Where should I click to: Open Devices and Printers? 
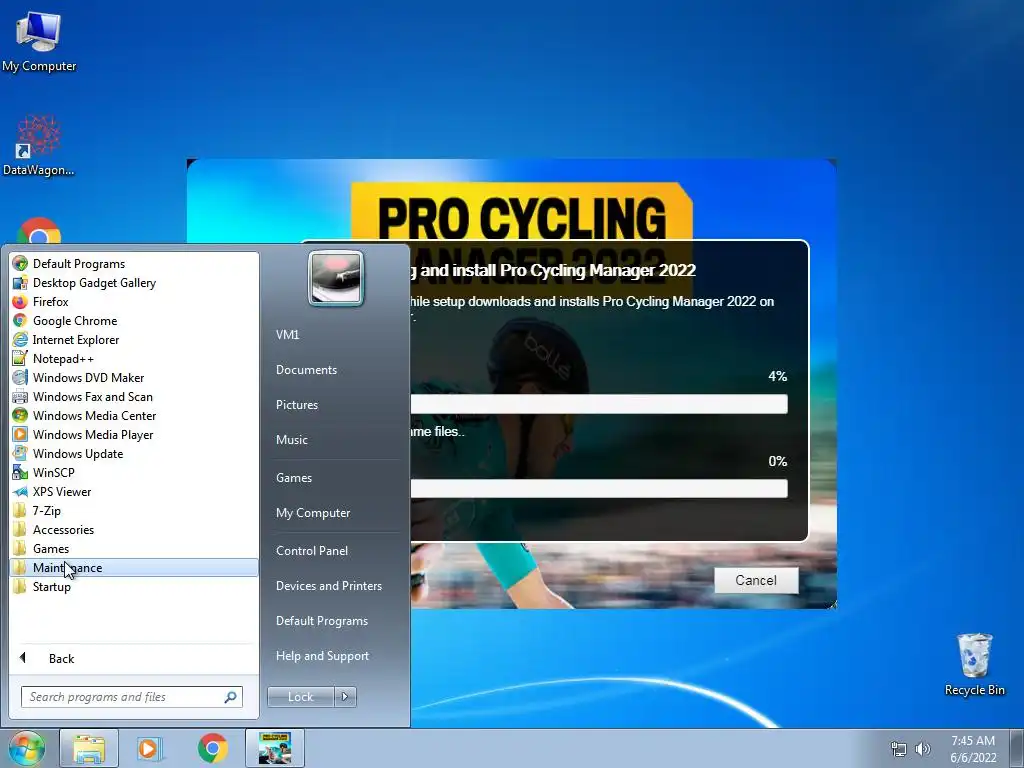[x=328, y=586]
